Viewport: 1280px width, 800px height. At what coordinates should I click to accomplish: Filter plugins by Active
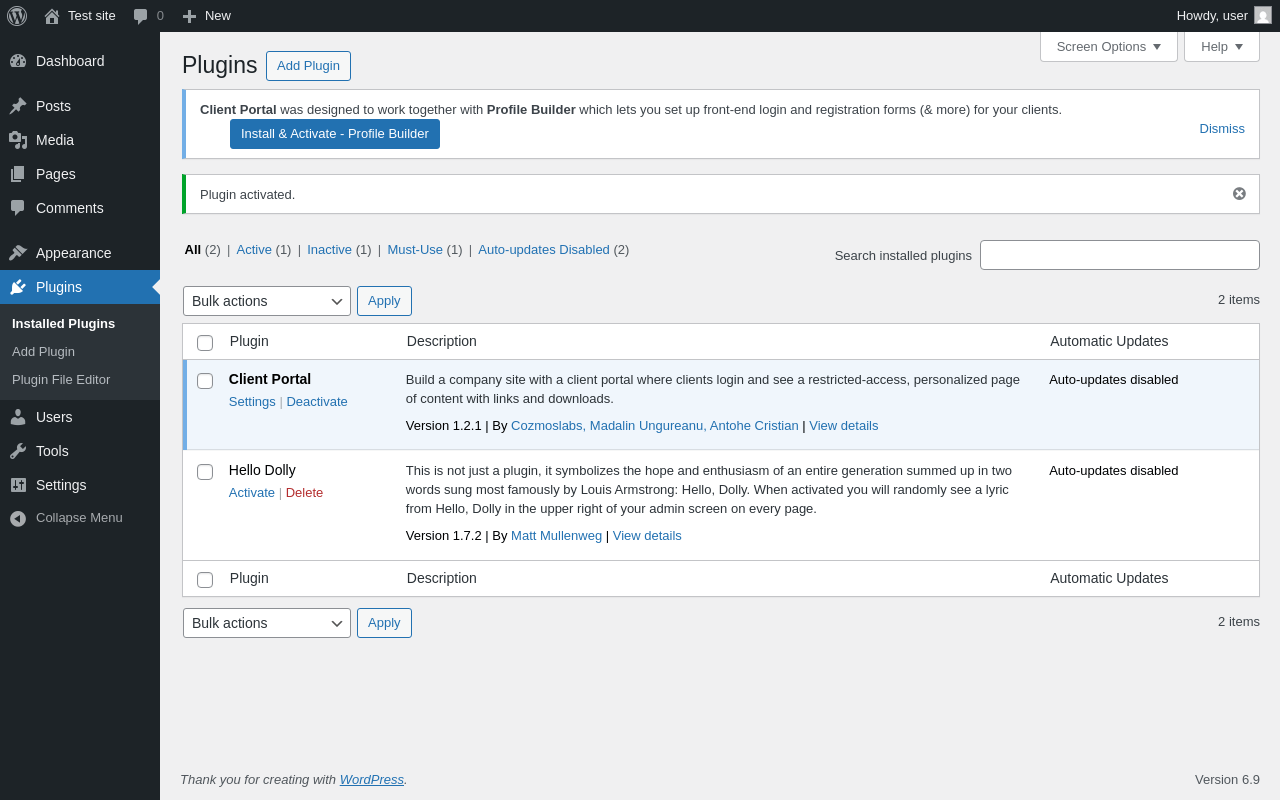click(x=254, y=250)
